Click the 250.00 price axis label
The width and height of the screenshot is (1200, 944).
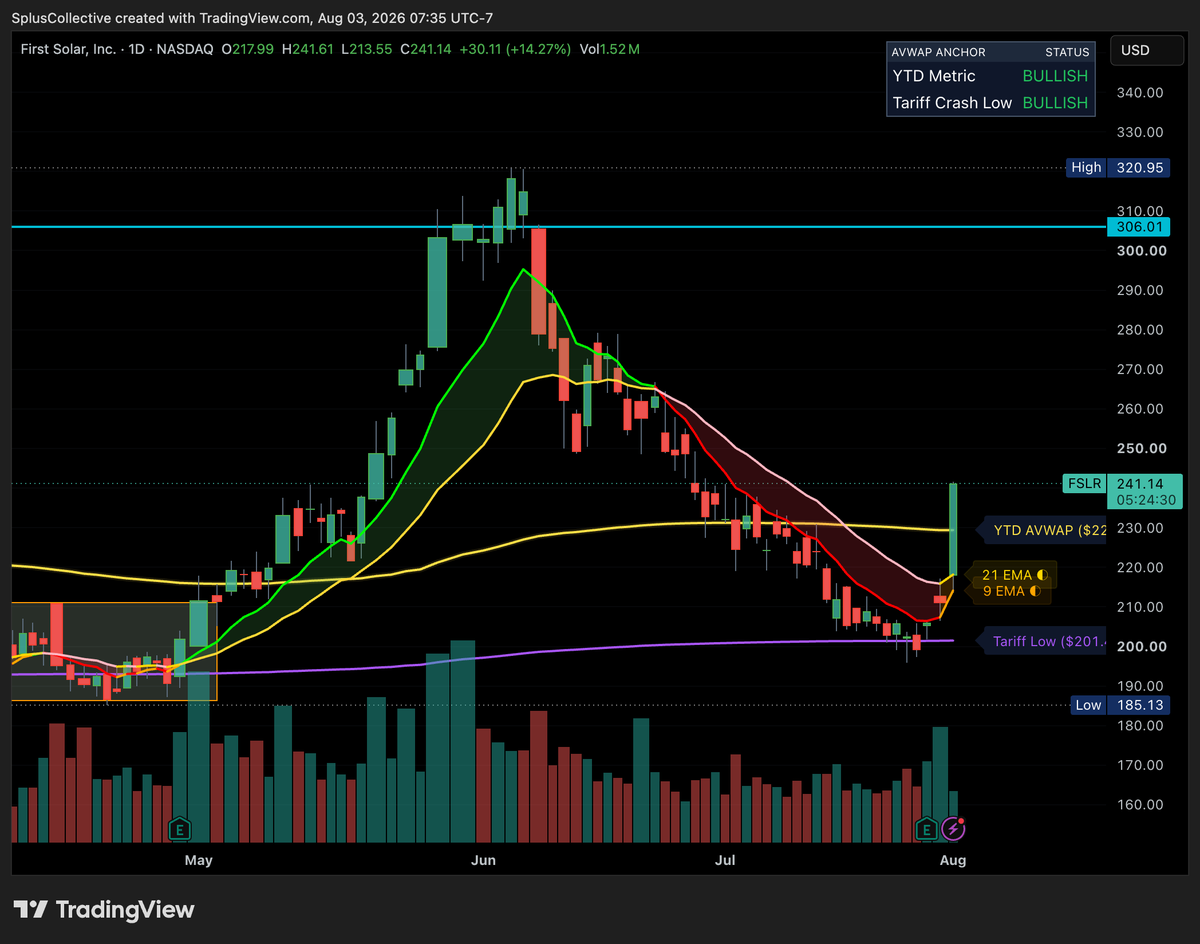[x=1141, y=449]
